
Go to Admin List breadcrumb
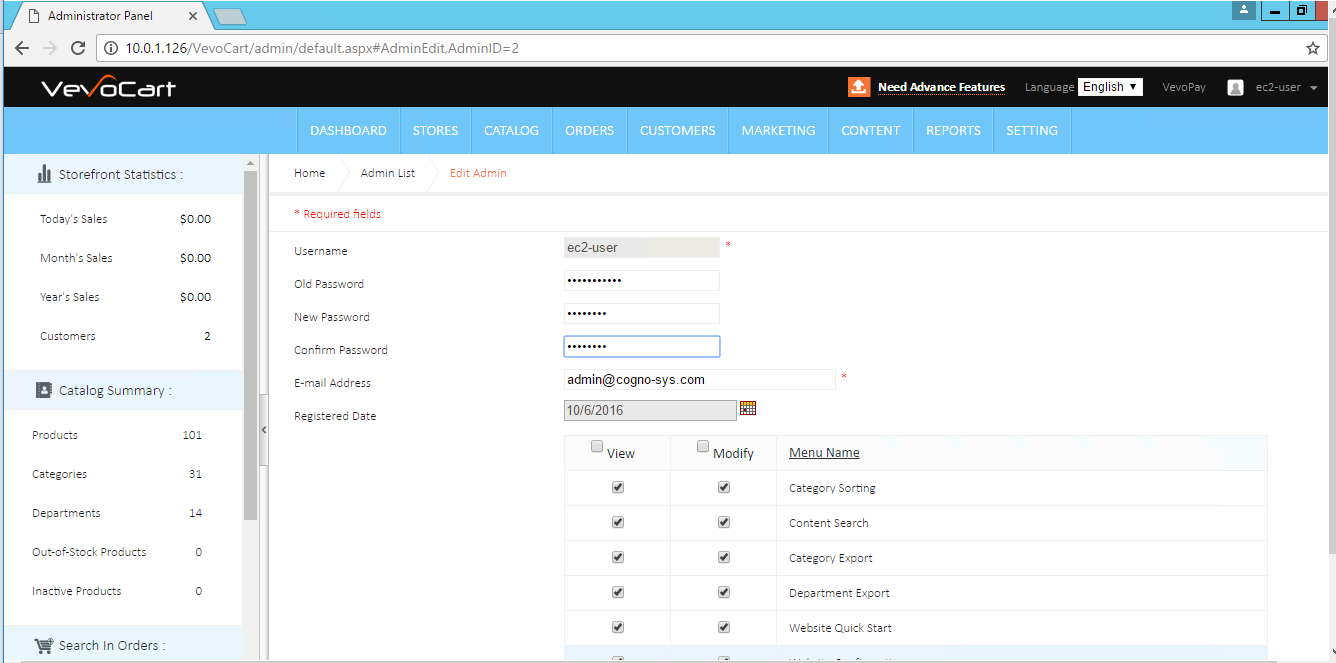387,173
